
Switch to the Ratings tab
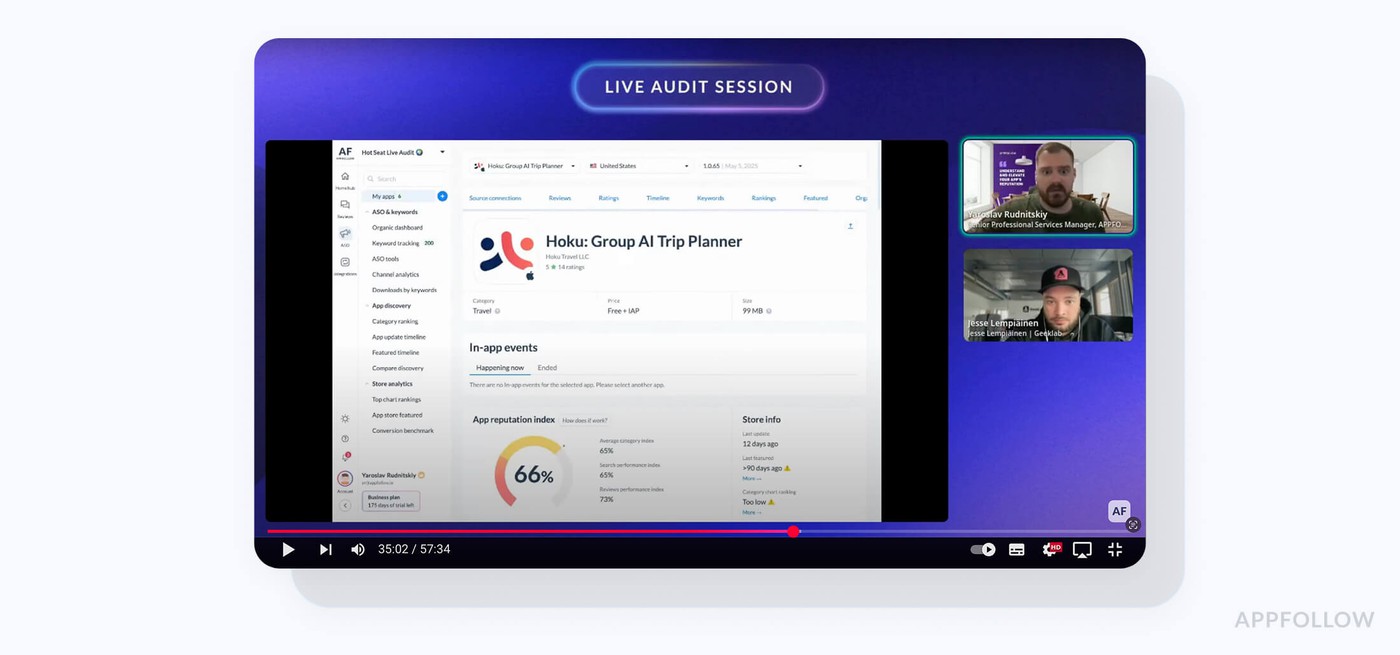click(x=609, y=198)
